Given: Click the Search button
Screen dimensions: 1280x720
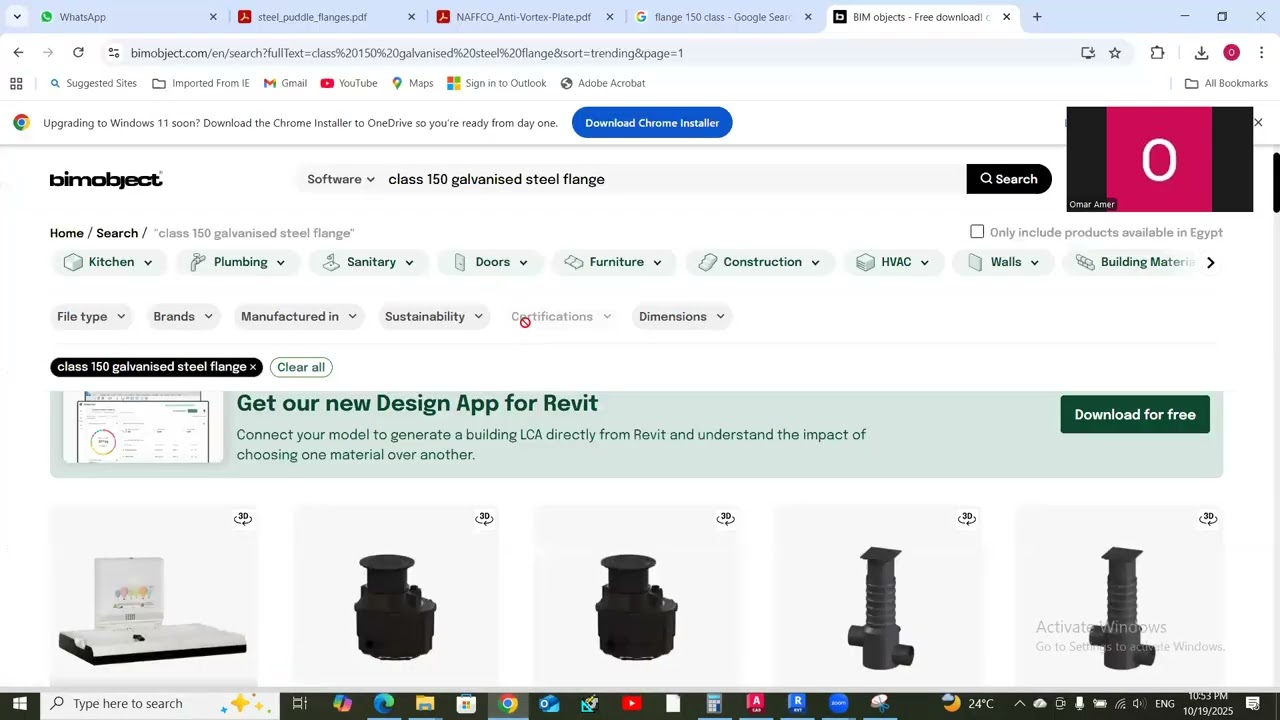Looking at the screenshot, I should pyautogui.click(x=1009, y=179).
